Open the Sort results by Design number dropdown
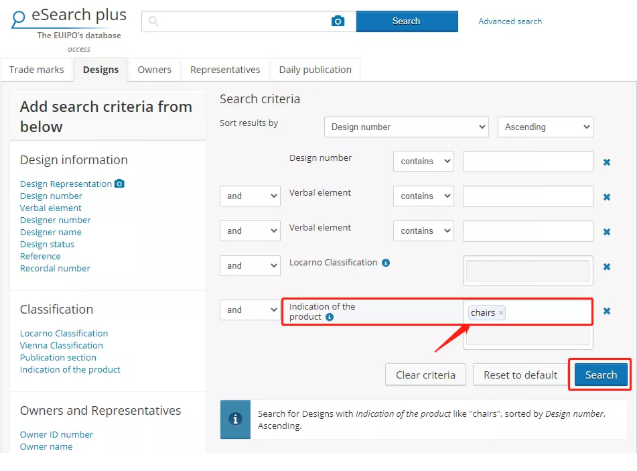 (x=405, y=127)
